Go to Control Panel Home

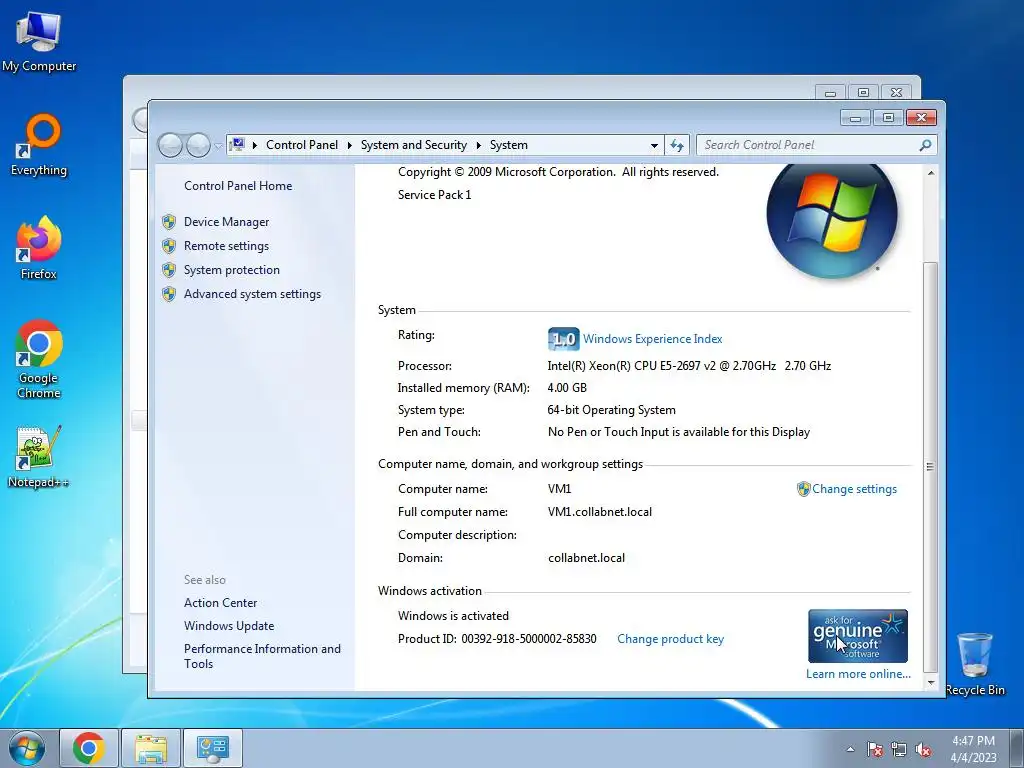238,185
